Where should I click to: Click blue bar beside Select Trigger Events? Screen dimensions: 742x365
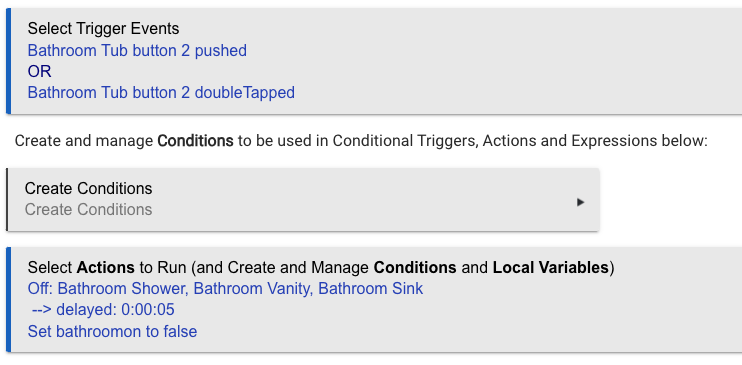[x=8, y=61]
